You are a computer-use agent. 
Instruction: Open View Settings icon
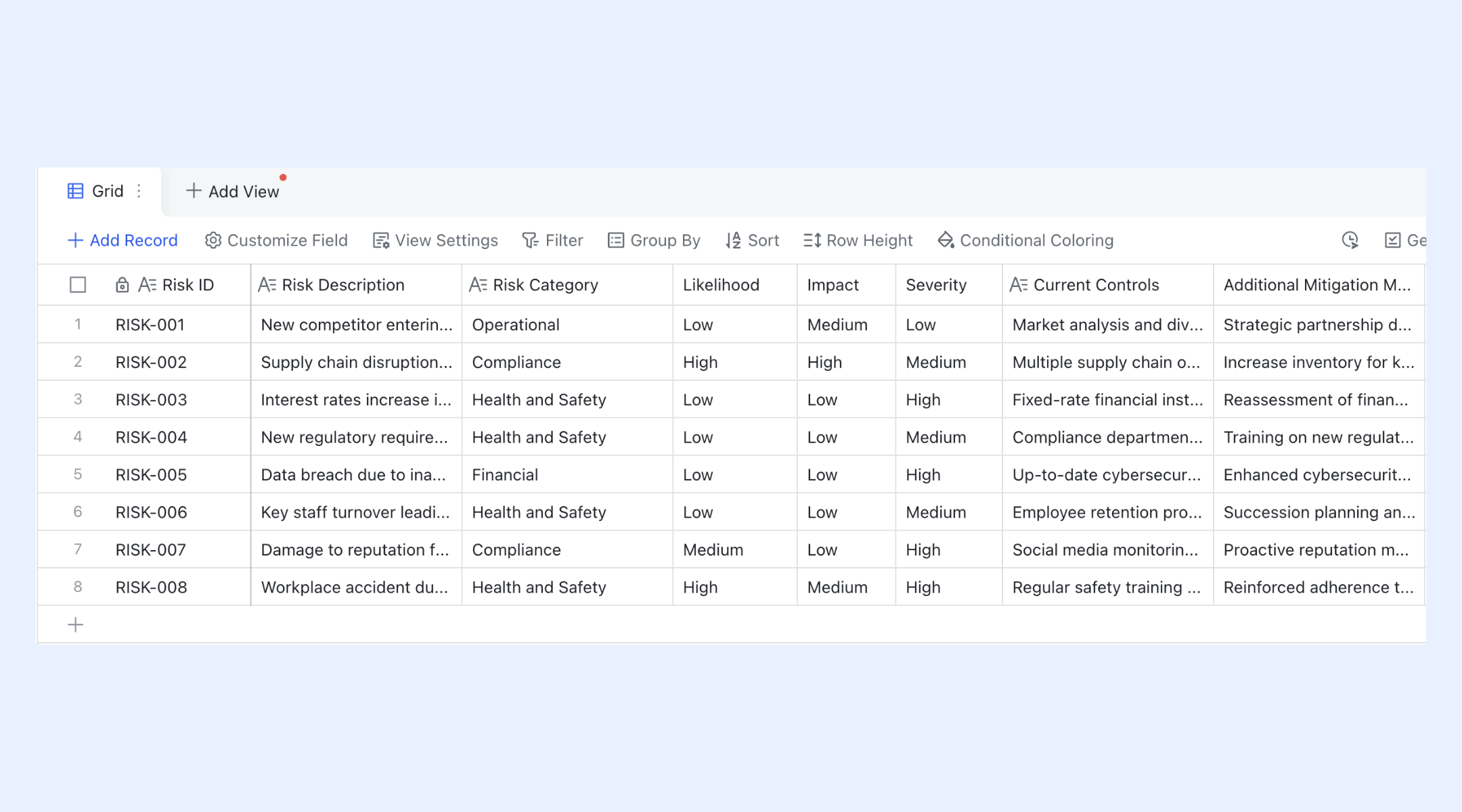point(381,240)
